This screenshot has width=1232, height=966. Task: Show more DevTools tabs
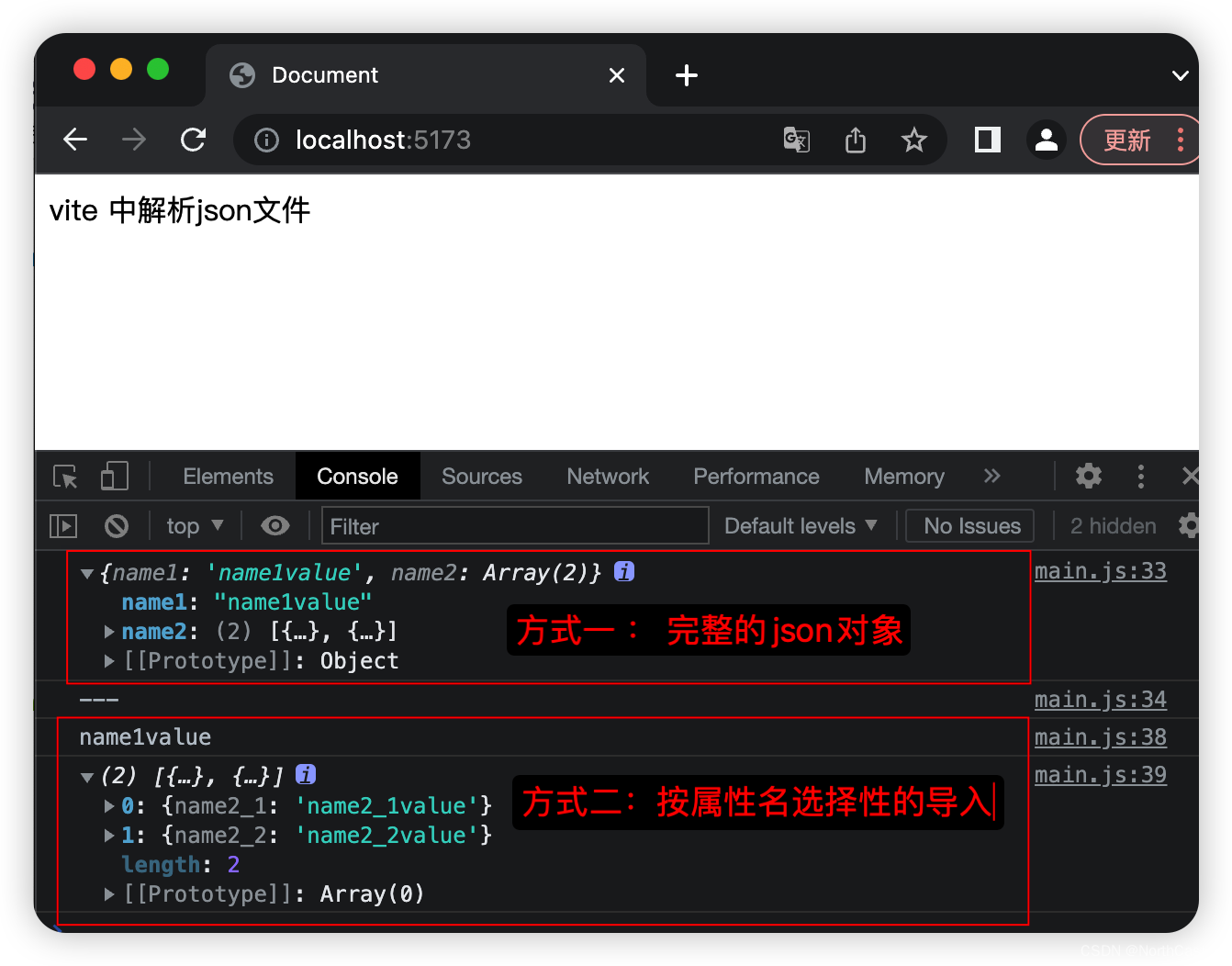tap(991, 476)
